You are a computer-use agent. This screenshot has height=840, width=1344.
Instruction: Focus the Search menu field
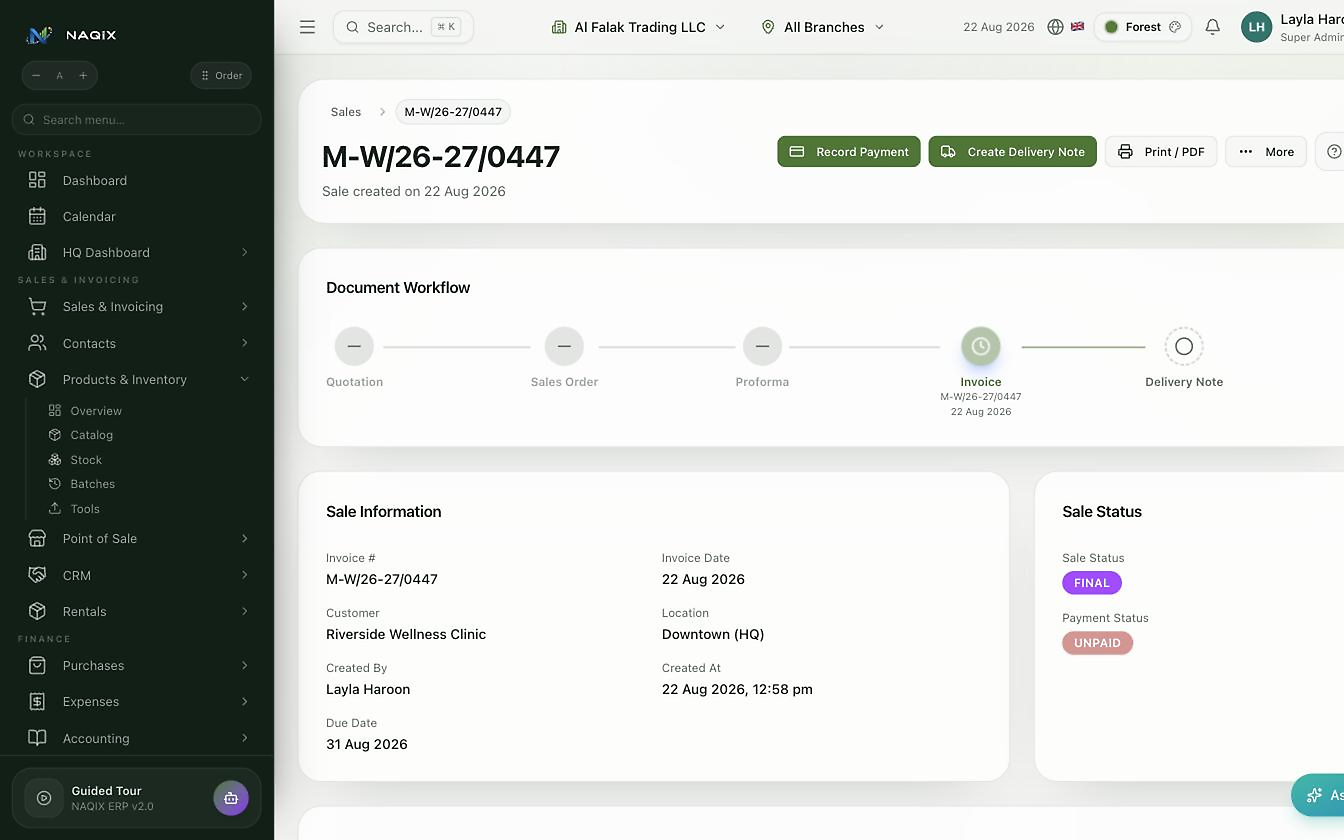click(x=137, y=120)
